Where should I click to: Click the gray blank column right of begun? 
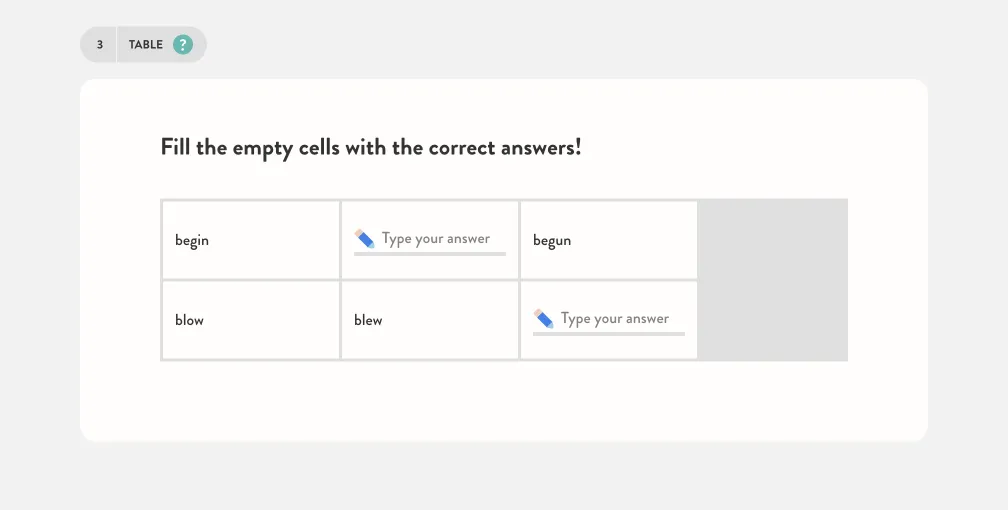(773, 239)
